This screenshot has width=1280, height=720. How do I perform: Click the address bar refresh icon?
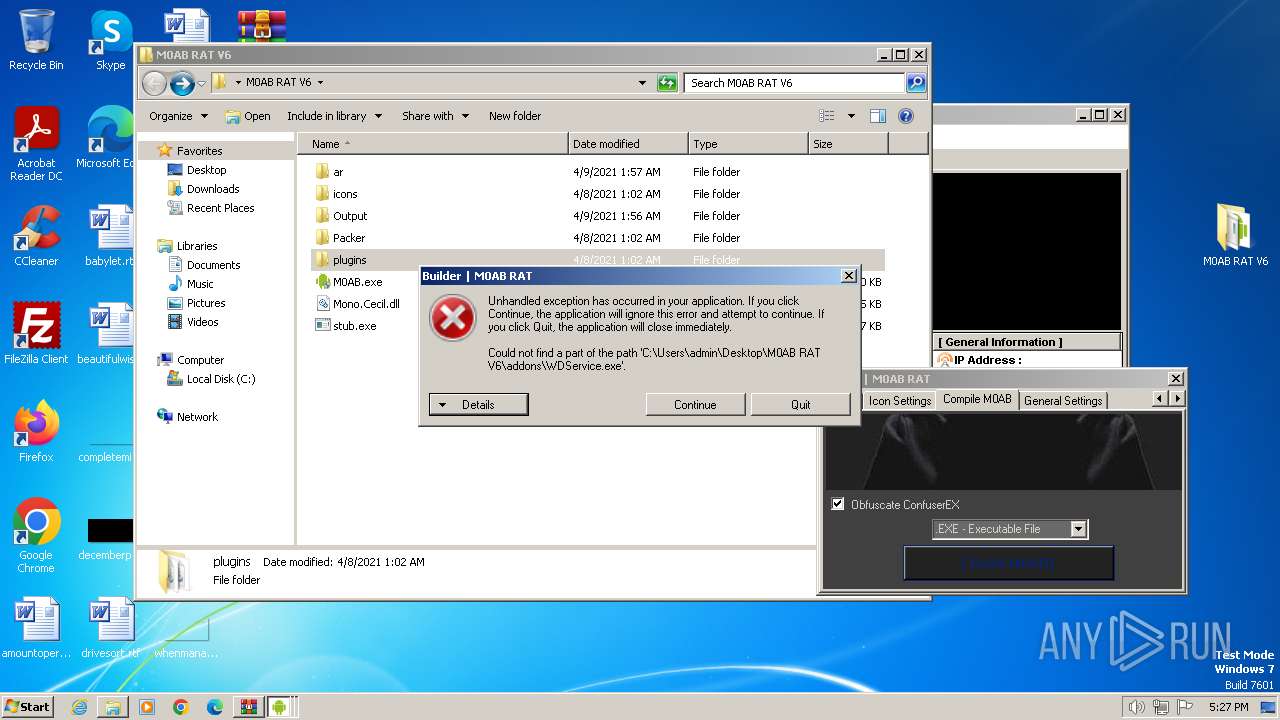tap(667, 83)
